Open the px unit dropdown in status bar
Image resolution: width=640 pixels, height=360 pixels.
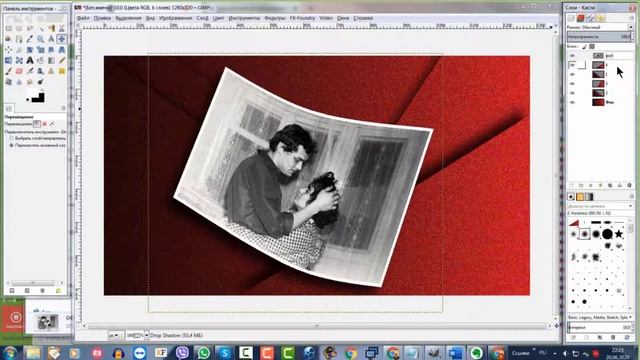(116, 336)
